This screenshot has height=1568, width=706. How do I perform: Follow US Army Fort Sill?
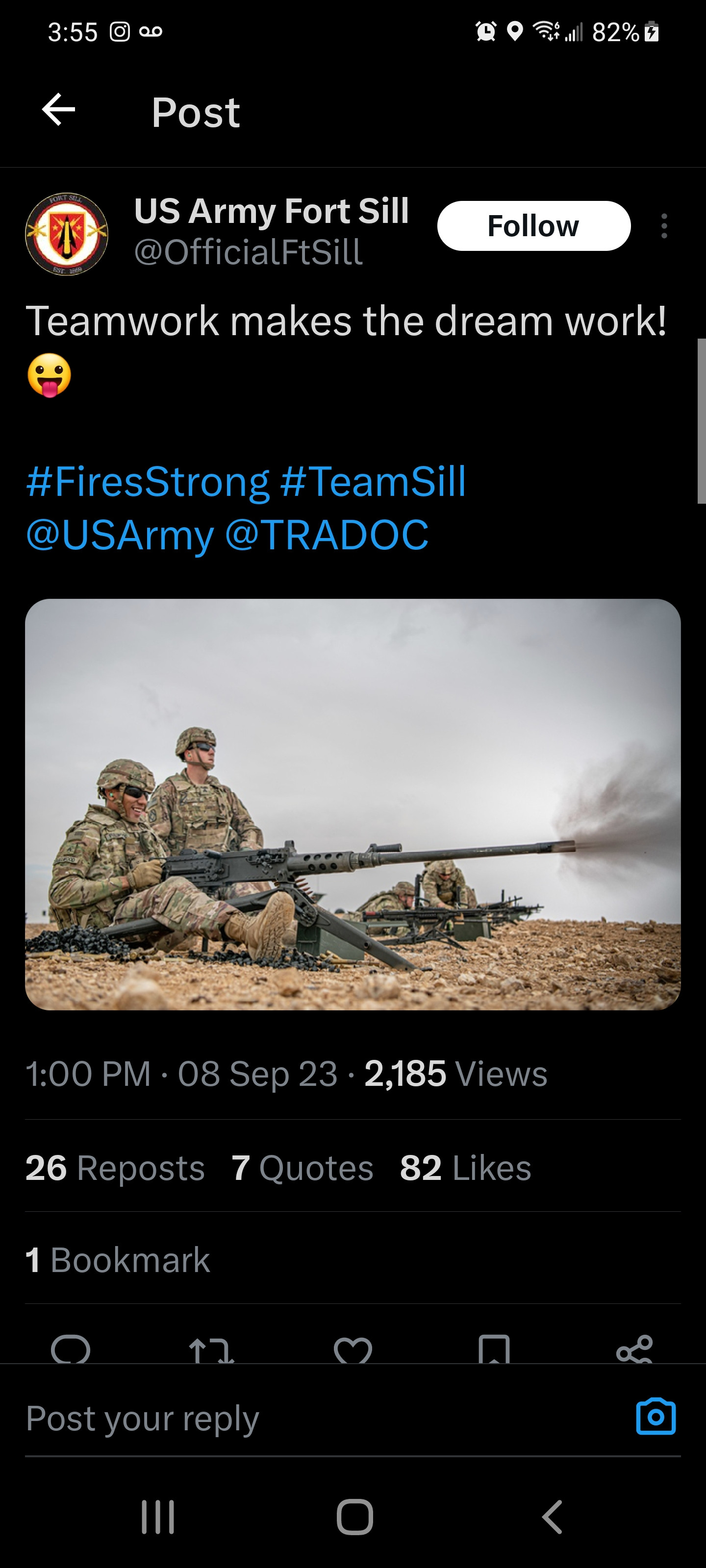(x=533, y=226)
